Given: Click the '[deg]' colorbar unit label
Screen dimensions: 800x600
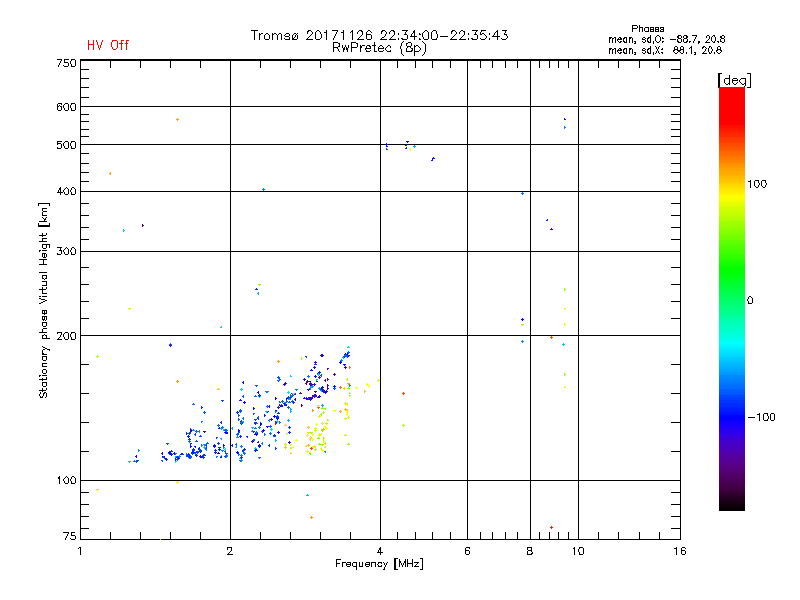Looking at the screenshot, I should pos(734,81).
